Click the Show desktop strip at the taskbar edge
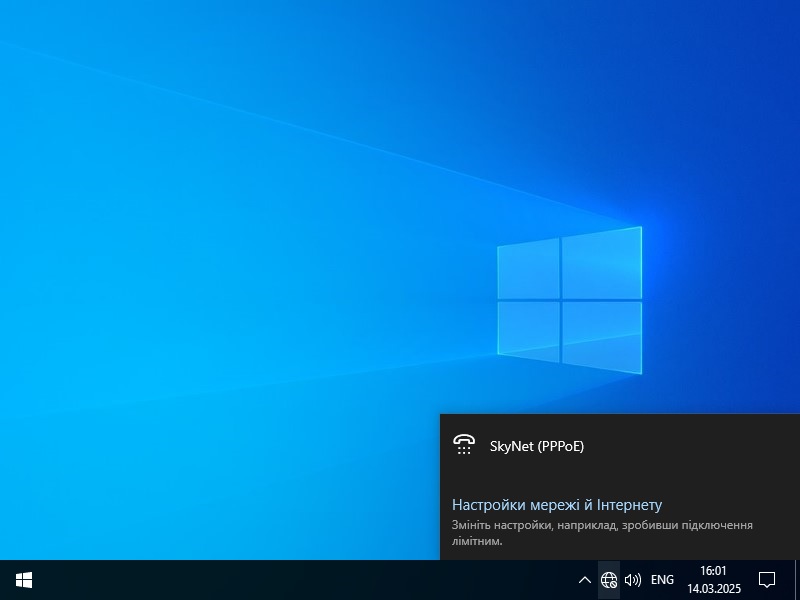This screenshot has height=600, width=800. pyautogui.click(x=797, y=580)
